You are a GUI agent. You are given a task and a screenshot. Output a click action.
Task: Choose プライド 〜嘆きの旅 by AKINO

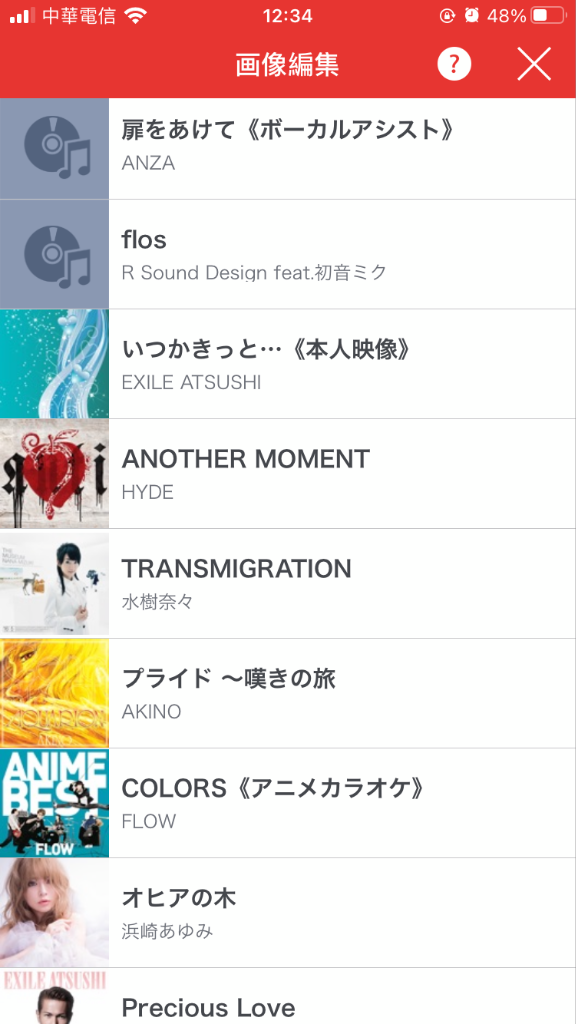(229, 679)
